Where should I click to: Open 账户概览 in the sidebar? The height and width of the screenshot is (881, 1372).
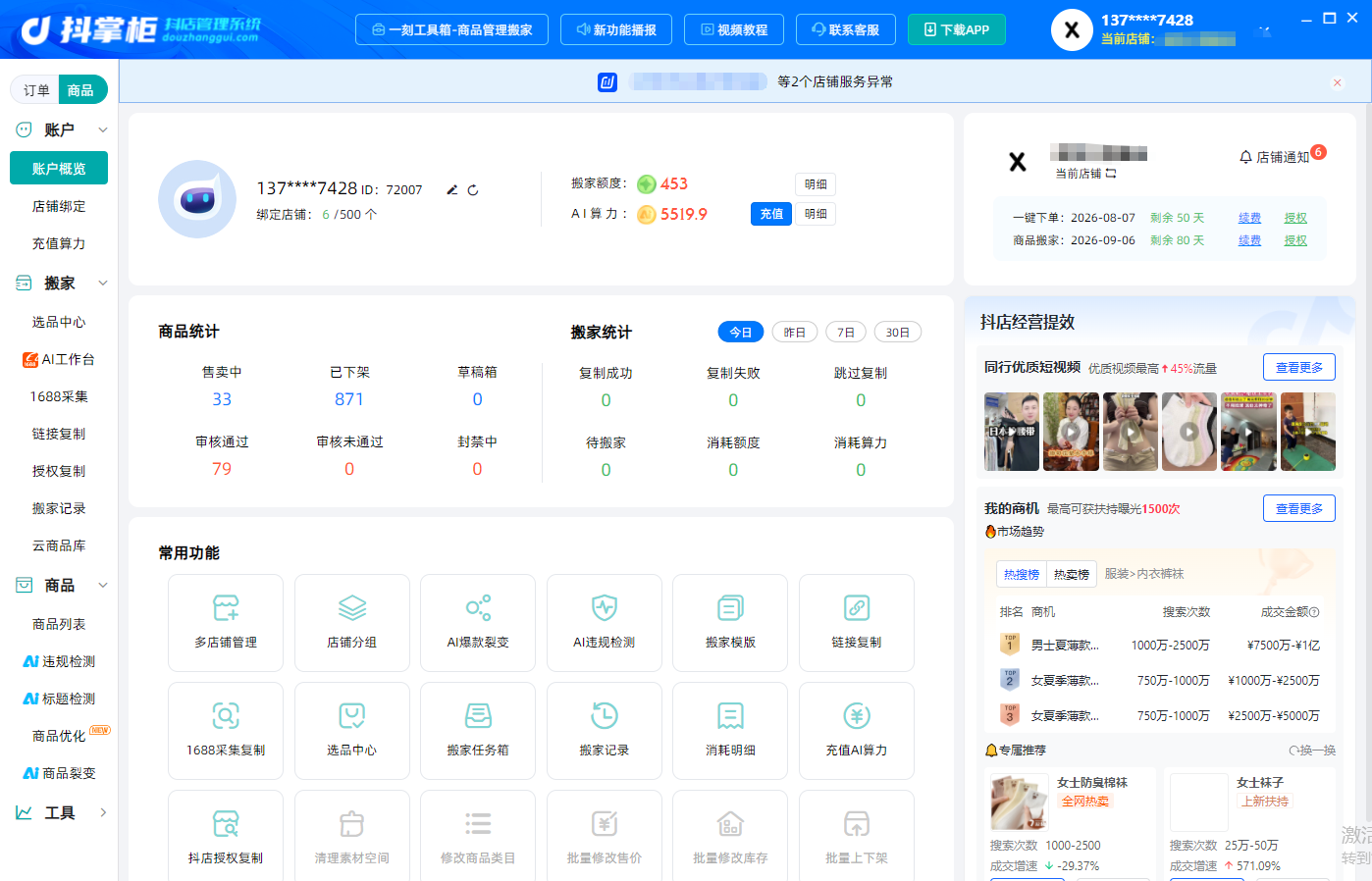tap(59, 168)
